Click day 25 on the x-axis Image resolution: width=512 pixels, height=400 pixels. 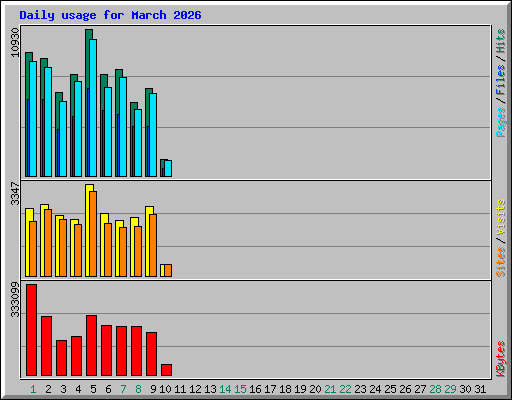390,389
